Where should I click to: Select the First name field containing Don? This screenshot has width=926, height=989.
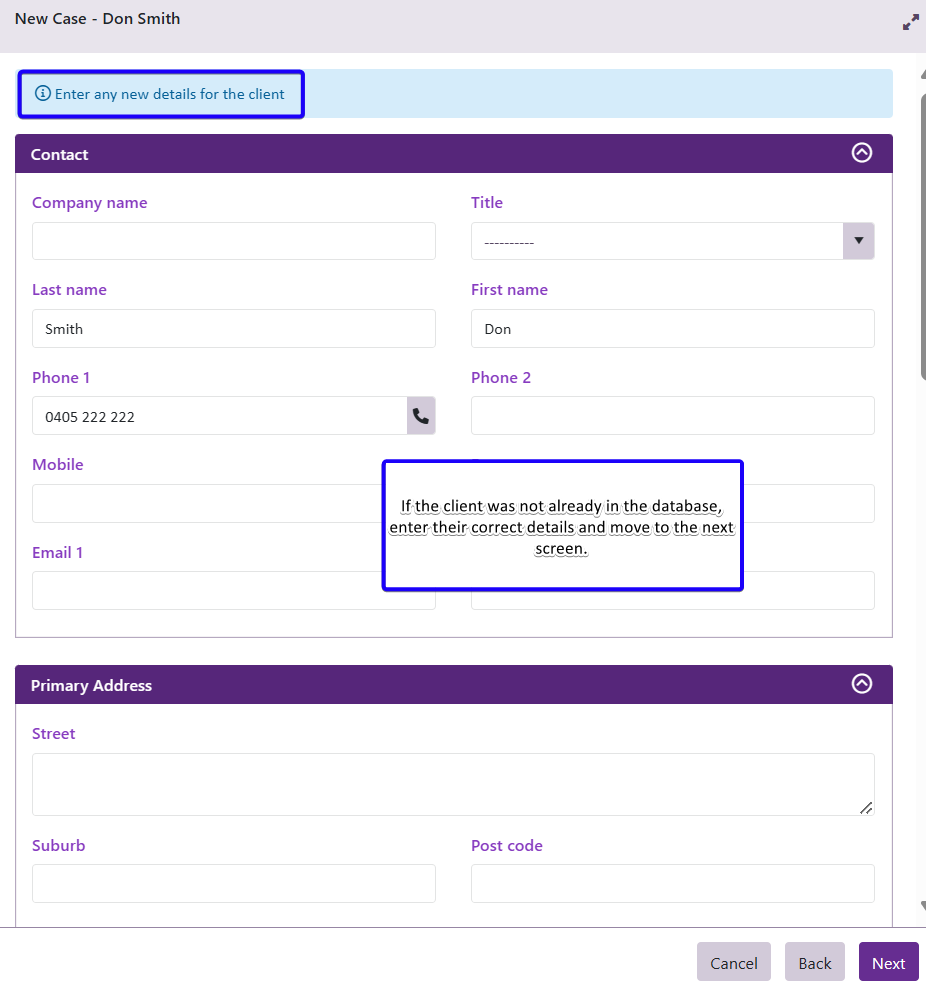tap(672, 329)
